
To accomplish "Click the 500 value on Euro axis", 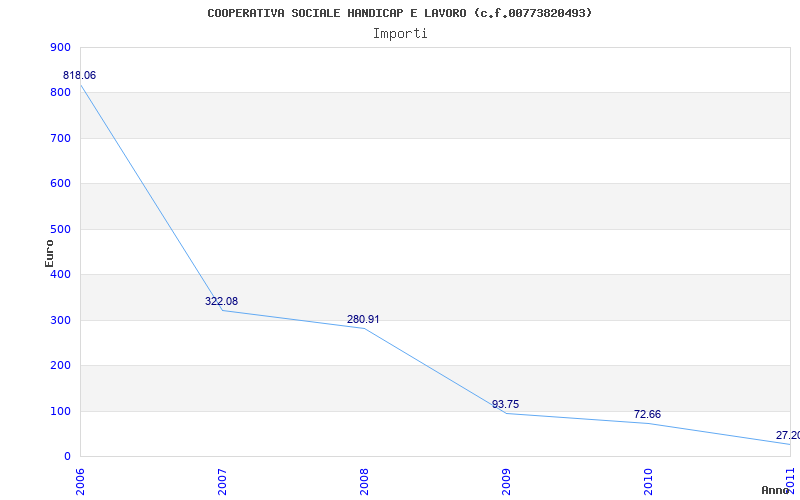I will tap(60, 230).
